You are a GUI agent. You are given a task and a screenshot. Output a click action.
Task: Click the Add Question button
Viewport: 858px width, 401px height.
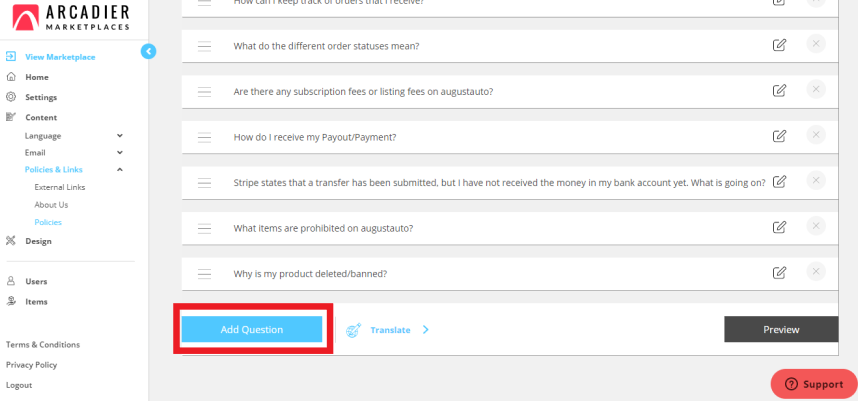252,329
